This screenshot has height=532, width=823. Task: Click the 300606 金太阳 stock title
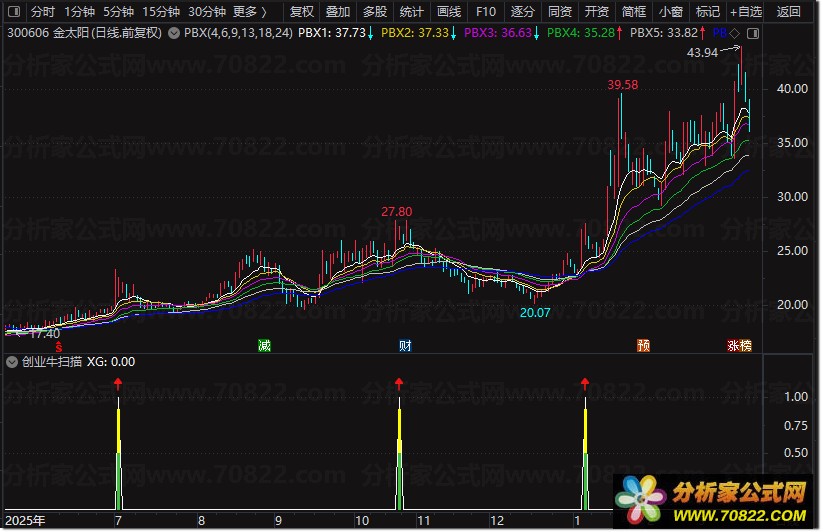84,33
